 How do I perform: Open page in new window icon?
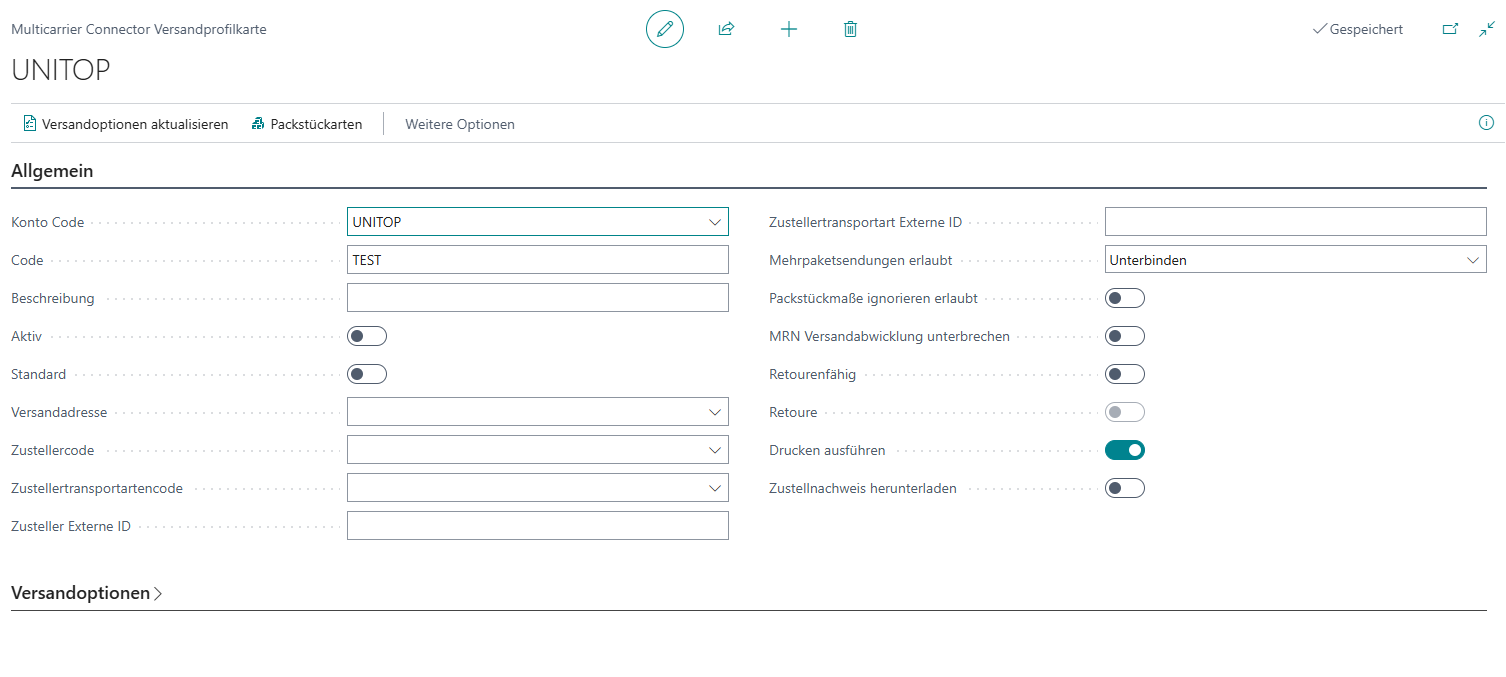coord(1450,30)
